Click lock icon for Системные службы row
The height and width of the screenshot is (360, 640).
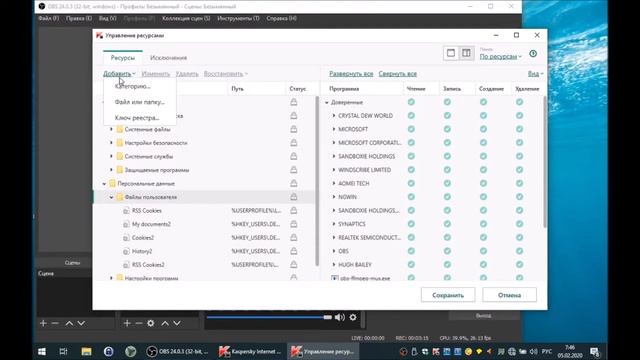pyautogui.click(x=293, y=156)
